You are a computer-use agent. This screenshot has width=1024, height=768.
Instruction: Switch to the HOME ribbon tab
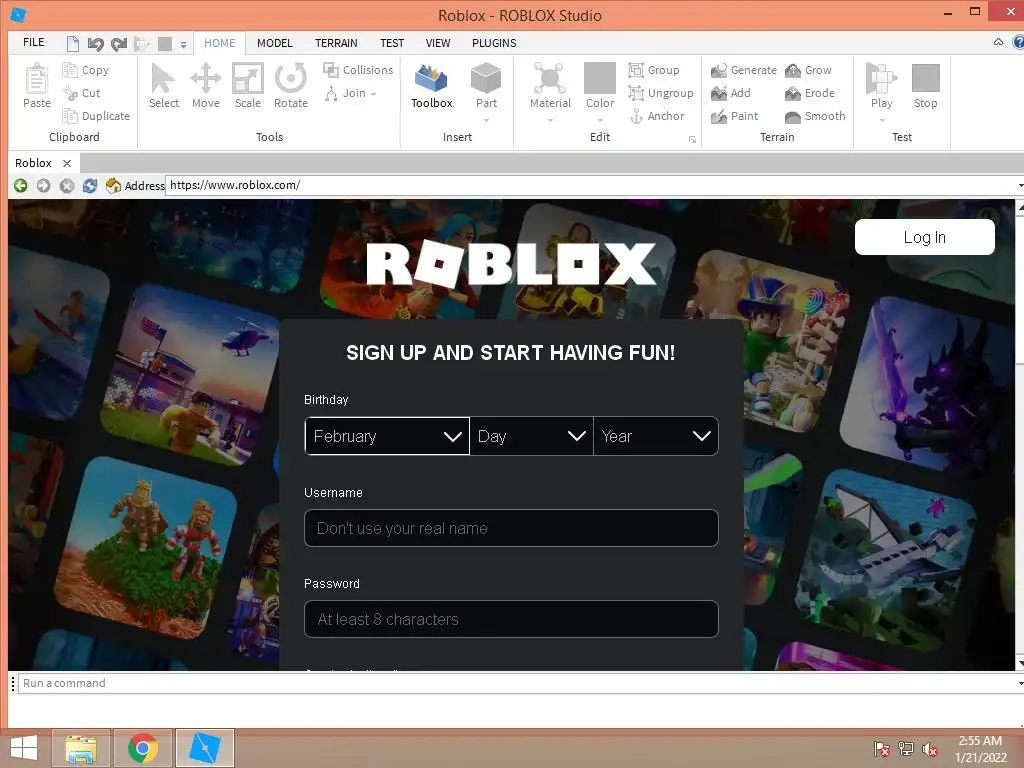click(x=219, y=43)
